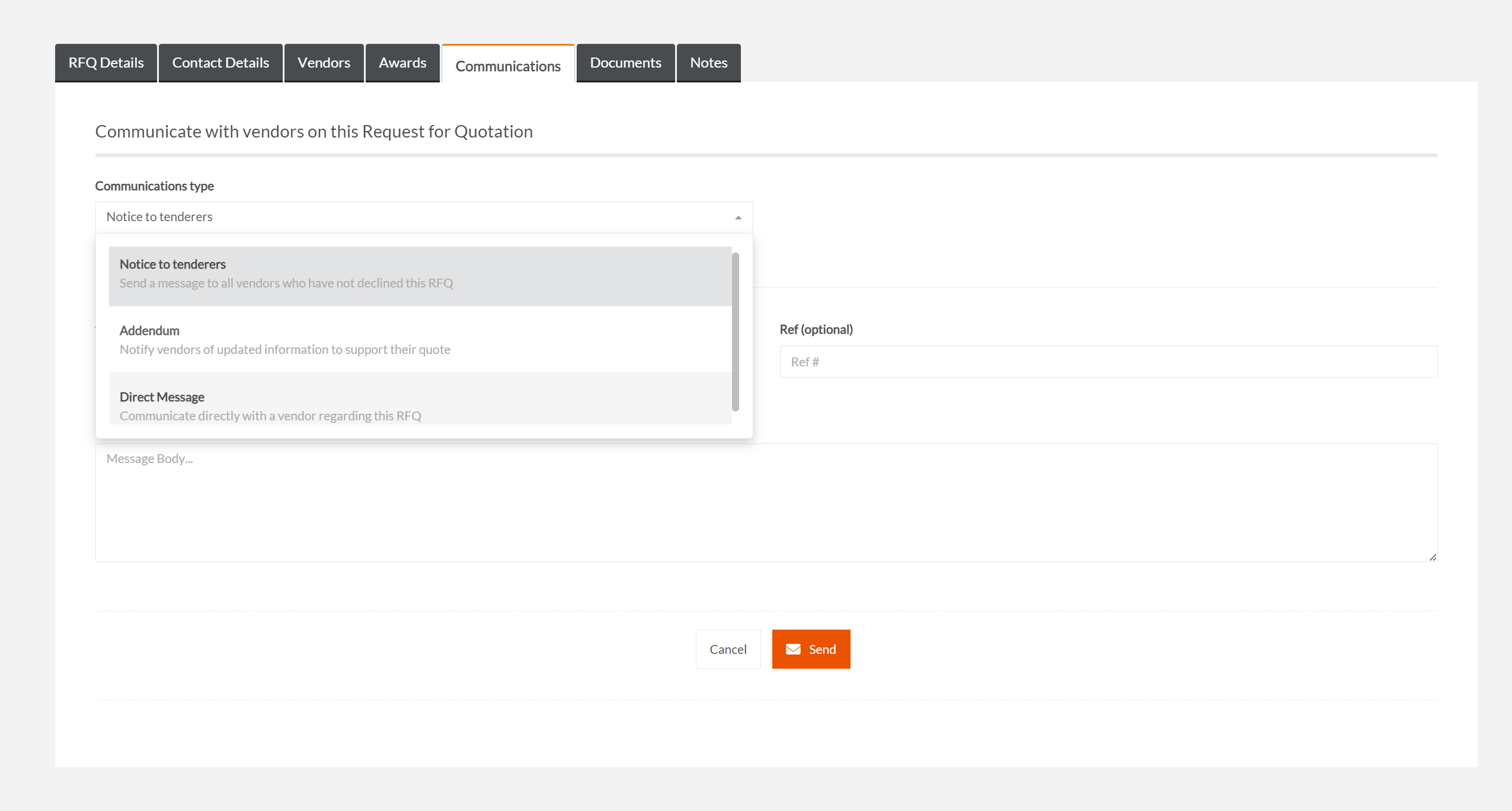This screenshot has width=1512, height=811.
Task: Select the Communications tab
Action: tap(508, 66)
